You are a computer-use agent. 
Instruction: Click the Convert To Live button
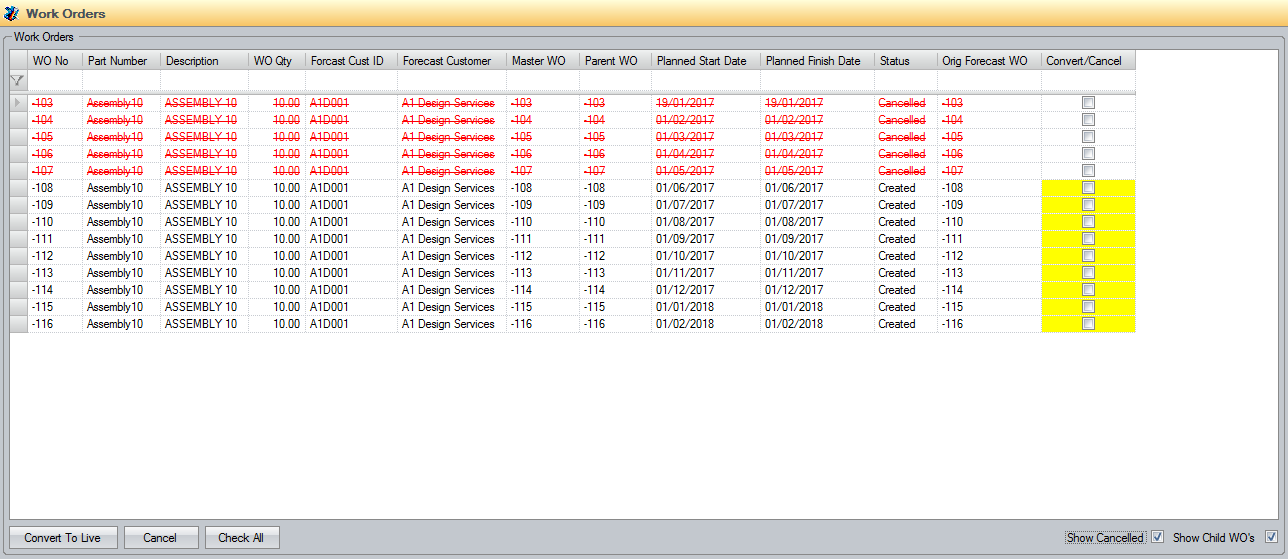(63, 538)
